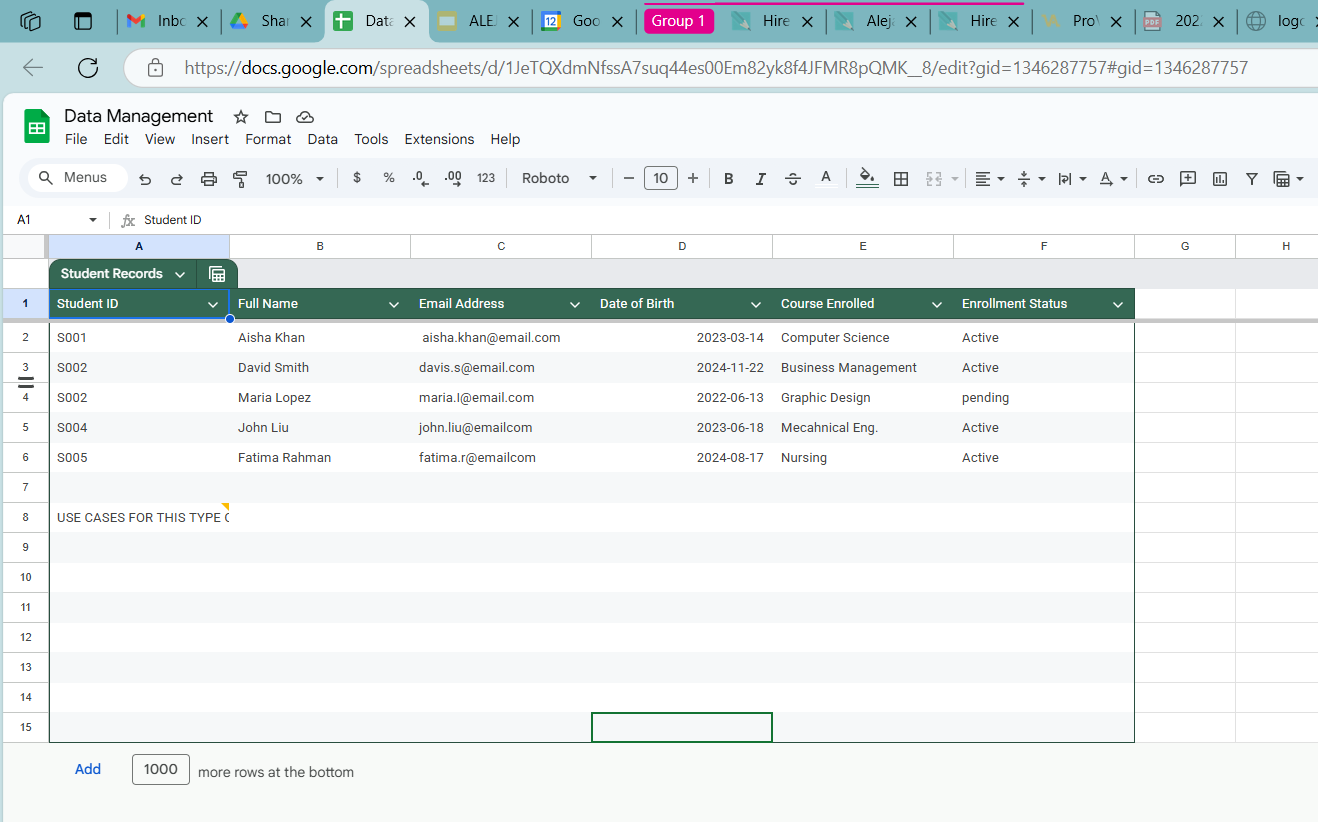Open the Format menu
The width and height of the screenshot is (1318, 822).
[268, 139]
